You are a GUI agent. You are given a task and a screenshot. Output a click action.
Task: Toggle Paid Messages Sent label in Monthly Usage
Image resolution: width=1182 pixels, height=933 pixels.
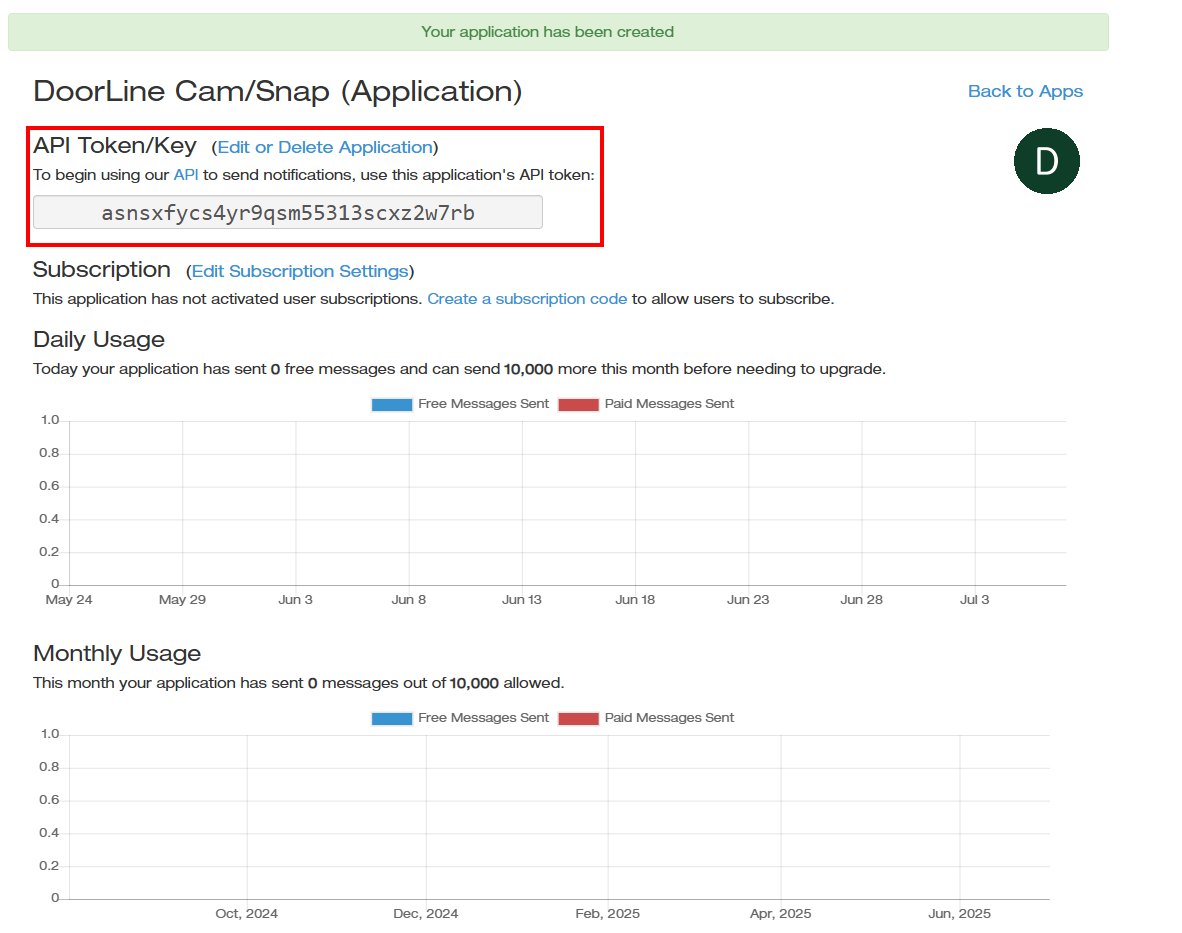tap(669, 718)
